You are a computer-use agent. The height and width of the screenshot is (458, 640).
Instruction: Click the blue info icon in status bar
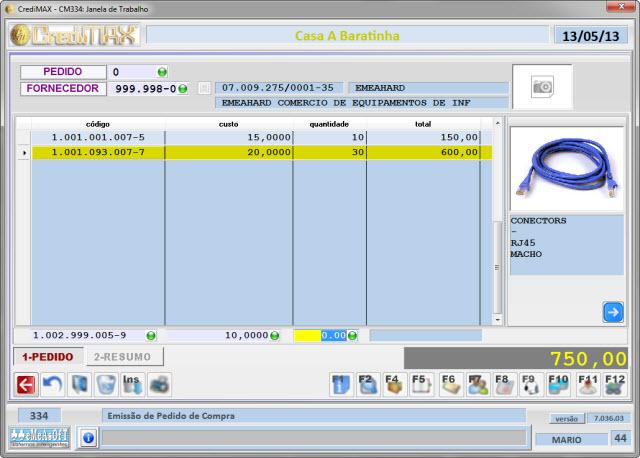coord(88,437)
